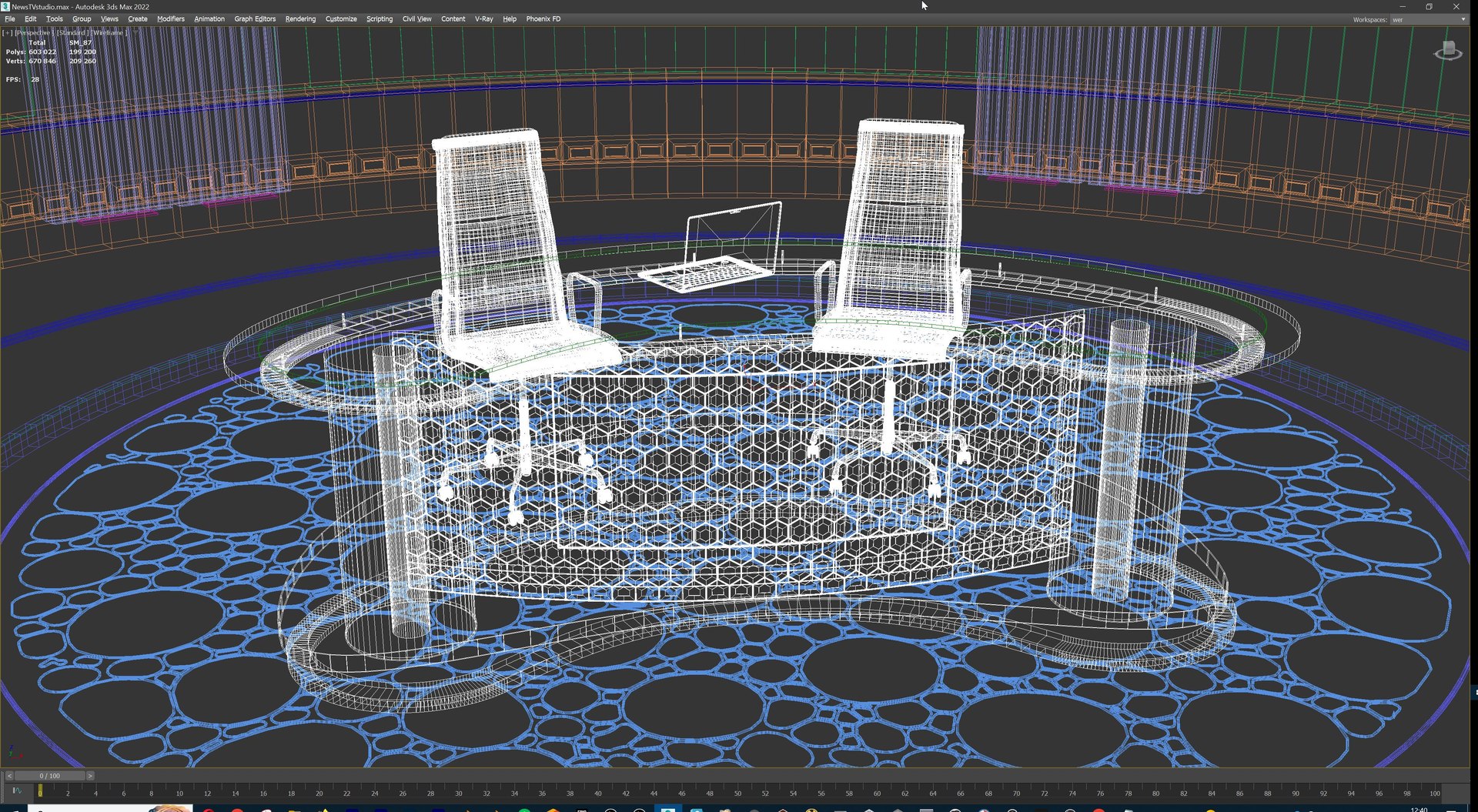
Task: Click frame 100 on the timeline ruler
Action: pos(1435,793)
